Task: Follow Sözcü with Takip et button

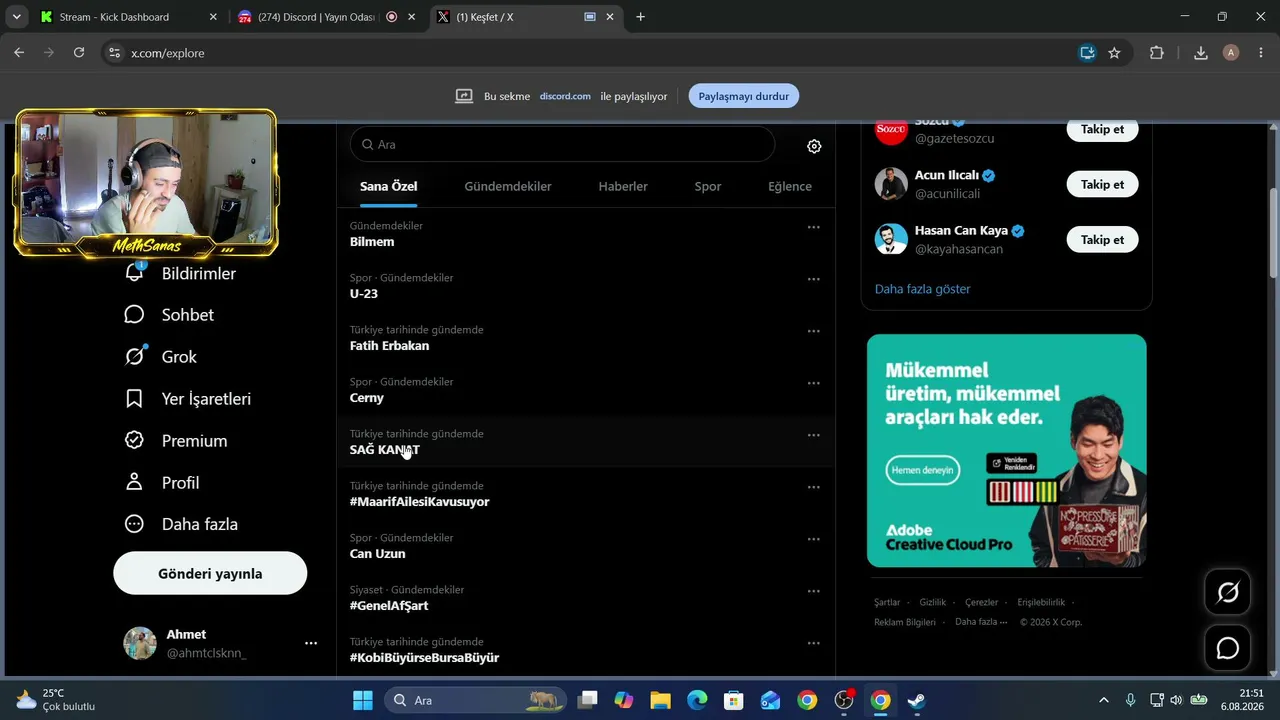Action: click(1102, 130)
